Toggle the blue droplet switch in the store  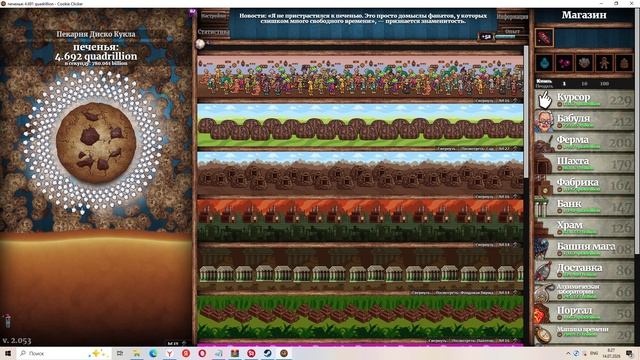544,63
